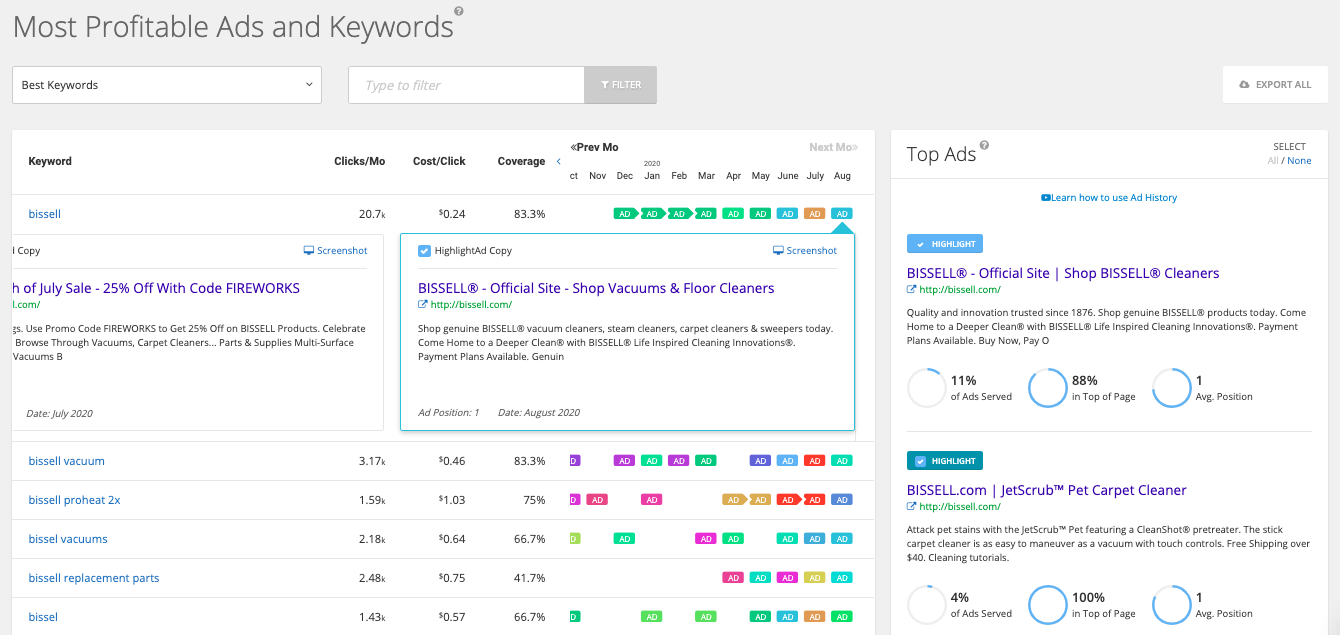The height and width of the screenshot is (635, 1340).
Task: Click the EXPORT ALL button
Action: tap(1275, 85)
